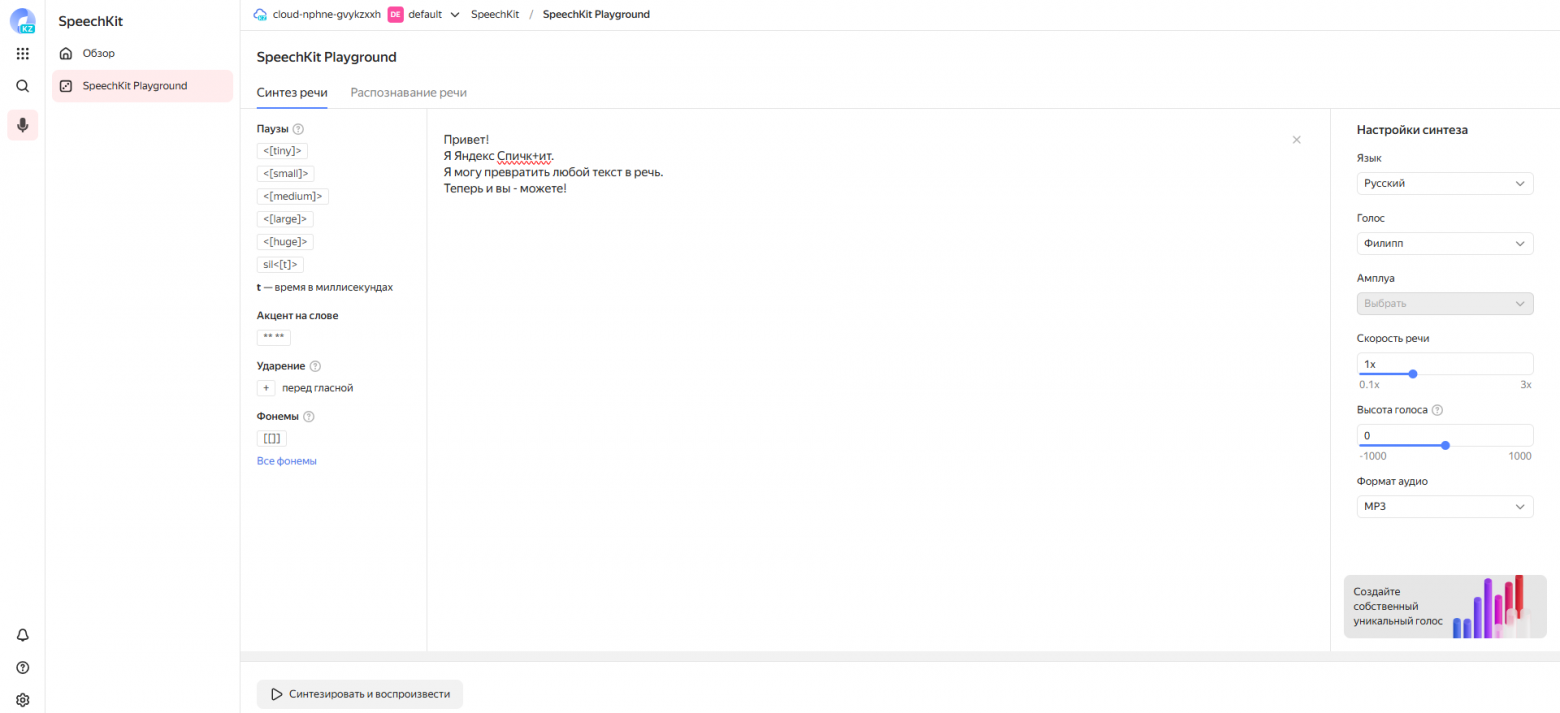The height and width of the screenshot is (713, 1560).
Task: Click help icon next to Паузы
Action: 298,129
